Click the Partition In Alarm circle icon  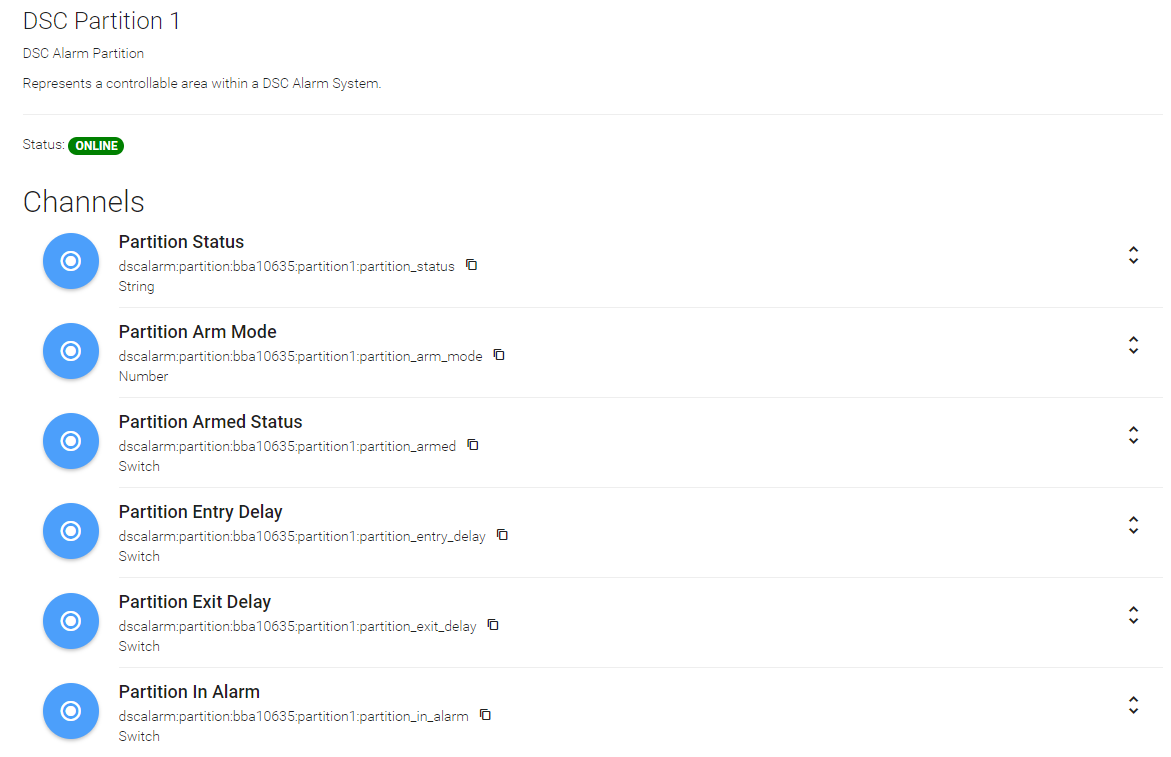[x=71, y=711]
